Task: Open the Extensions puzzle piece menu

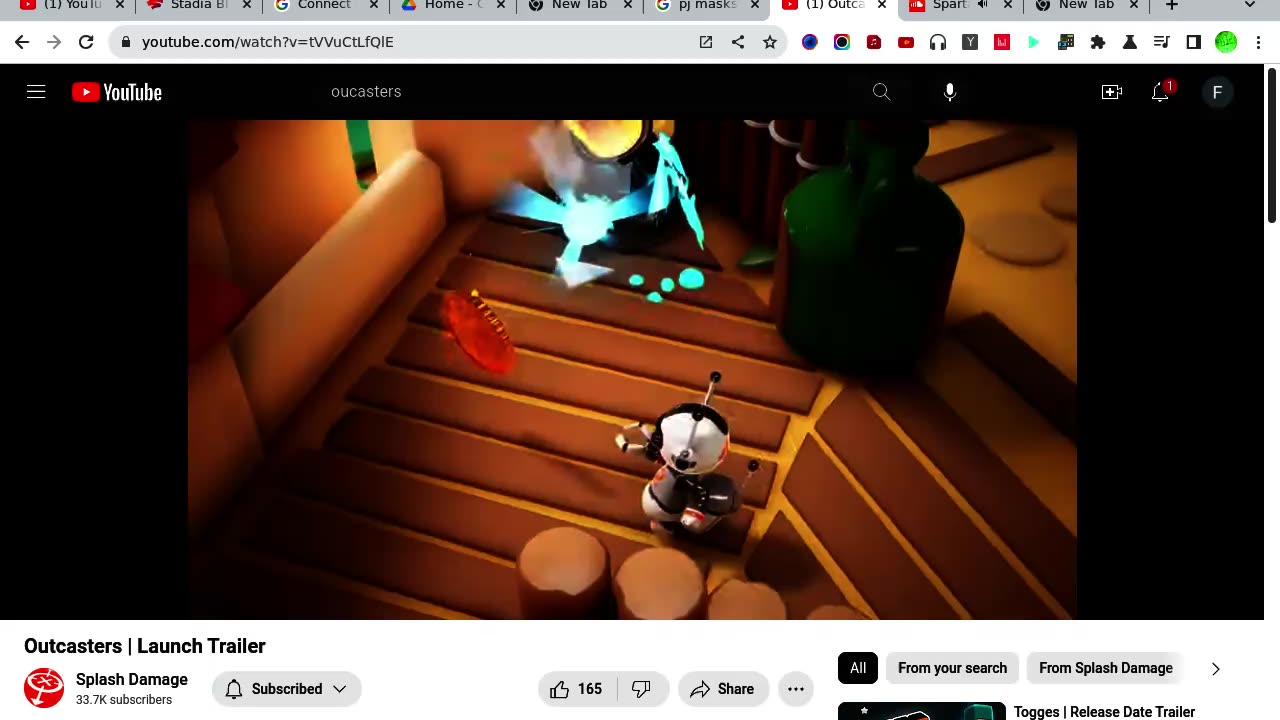Action: pyautogui.click(x=1098, y=42)
